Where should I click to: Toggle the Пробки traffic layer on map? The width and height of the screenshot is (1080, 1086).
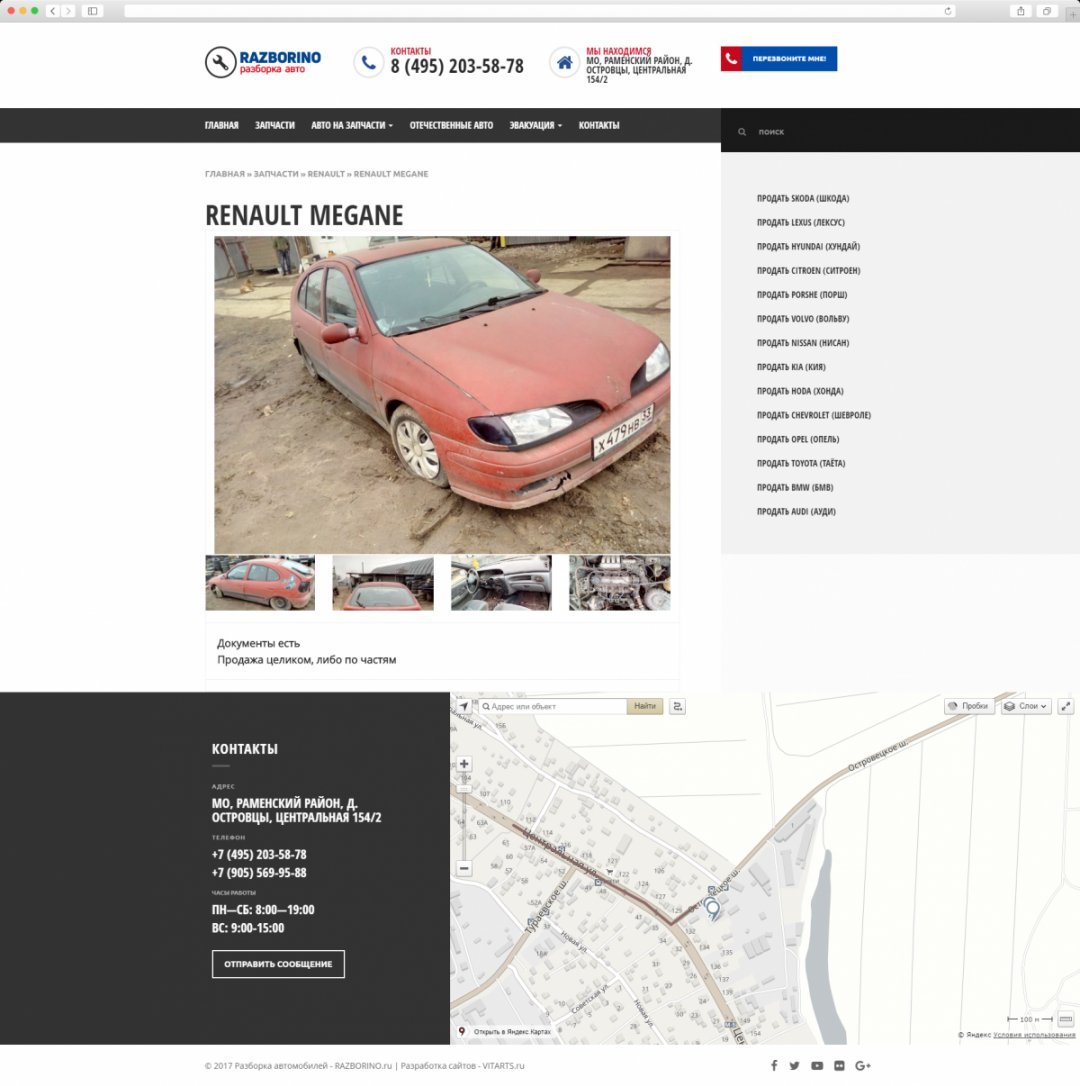point(968,706)
